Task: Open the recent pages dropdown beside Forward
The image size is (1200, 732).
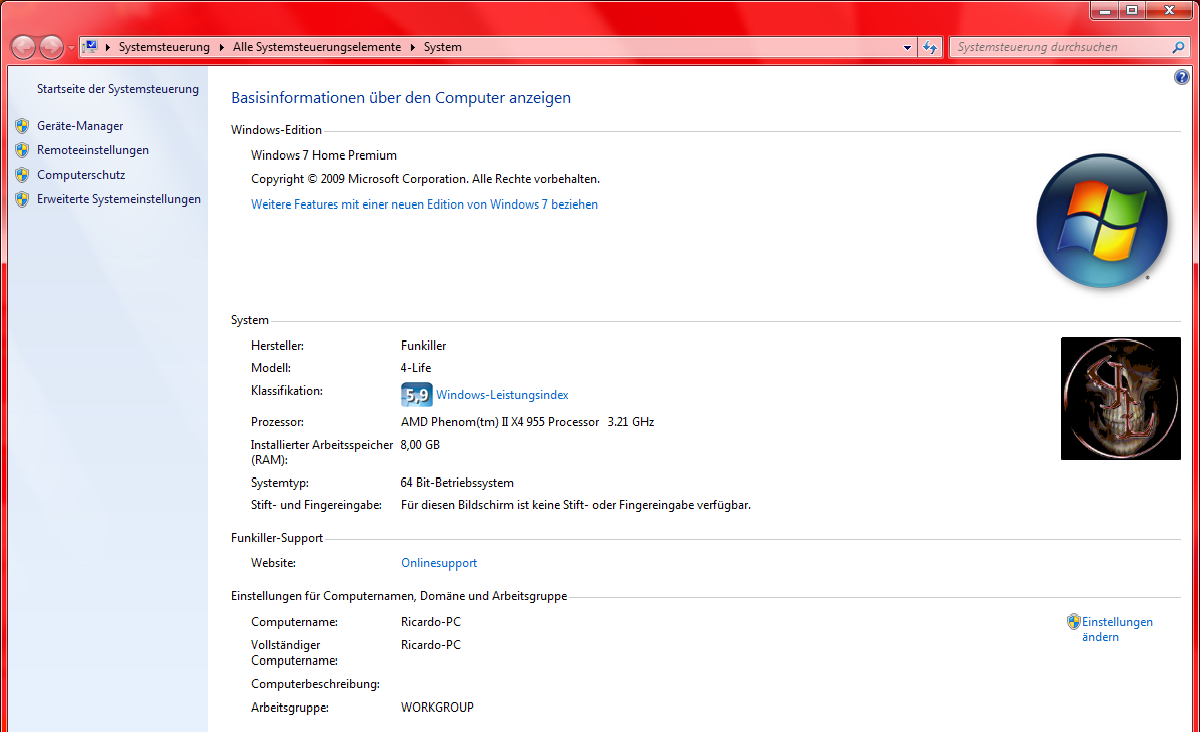Action: point(71,48)
